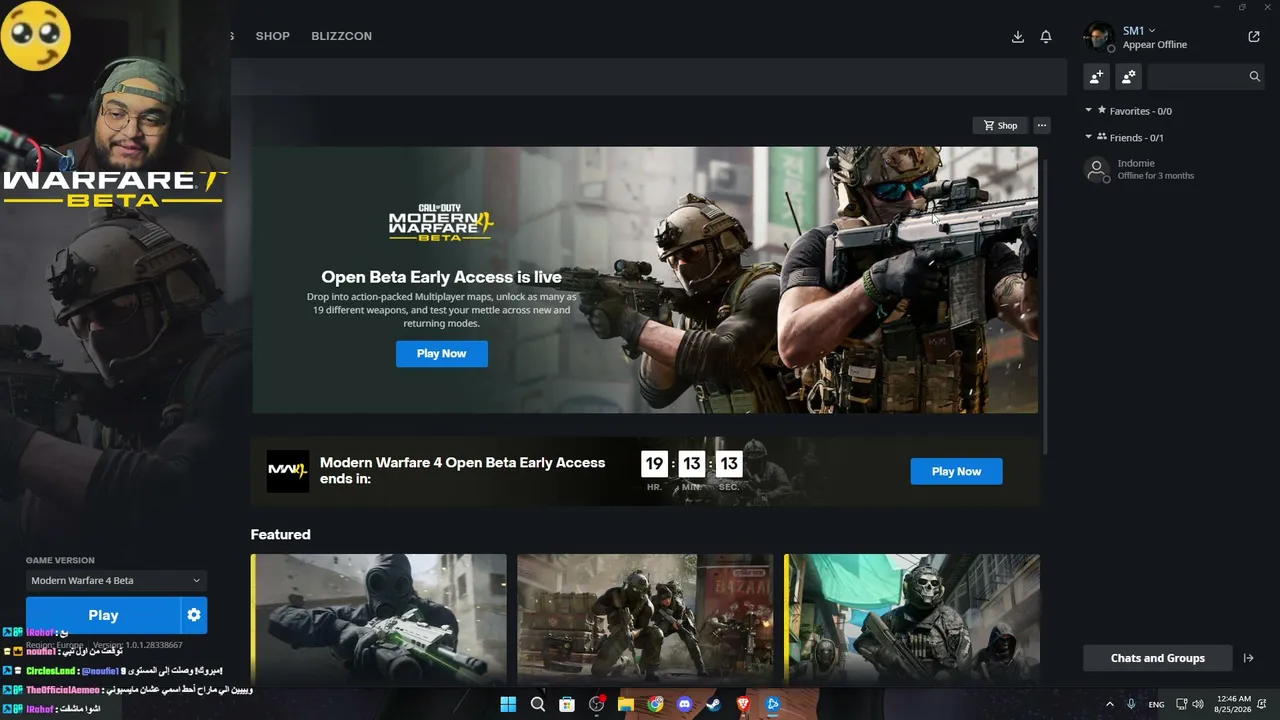Open the three-dot options menu beside Shop
The width and height of the screenshot is (1280, 720).
1042,125
